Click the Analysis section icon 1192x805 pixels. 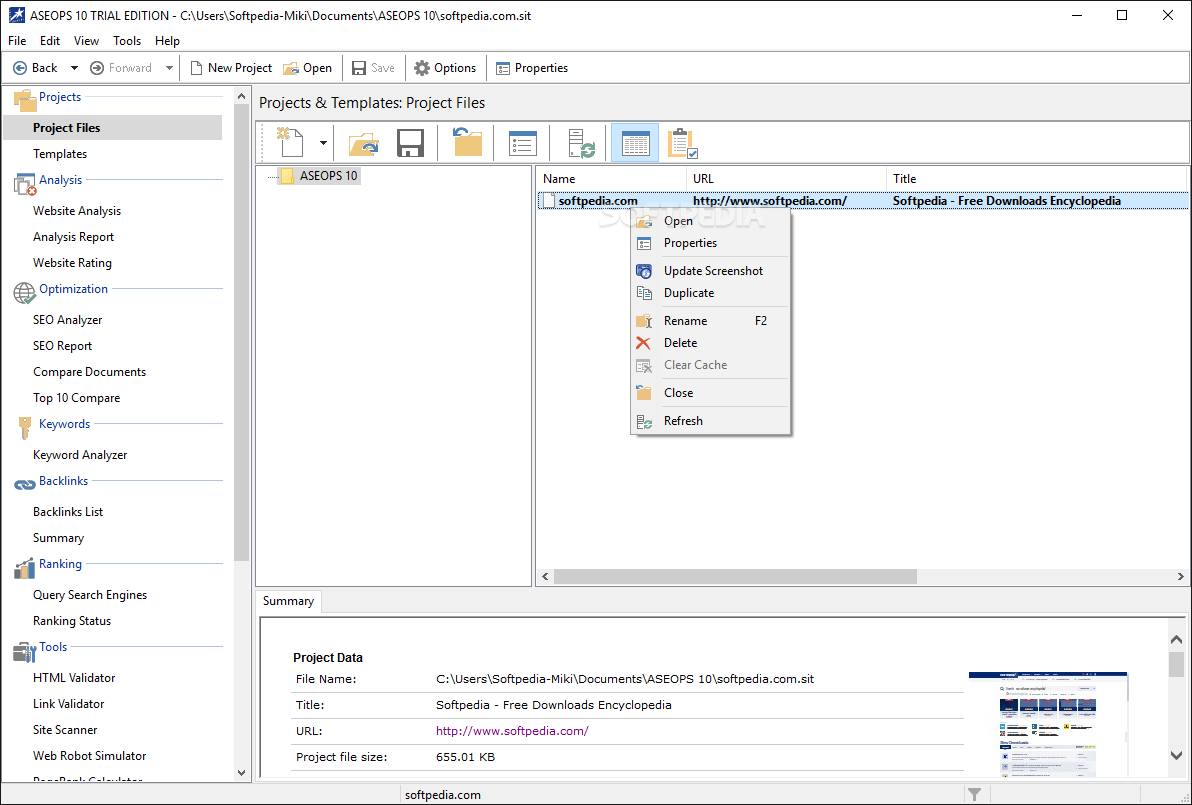coord(24,183)
